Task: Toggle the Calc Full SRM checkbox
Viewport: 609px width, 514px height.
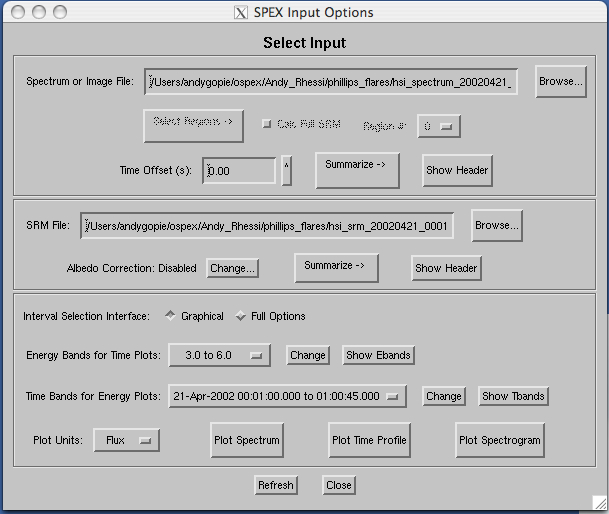Action: tap(267, 124)
